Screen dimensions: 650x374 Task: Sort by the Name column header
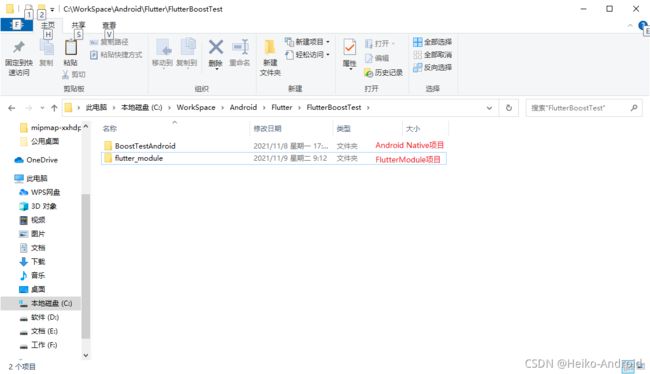pyautogui.click(x=110, y=129)
